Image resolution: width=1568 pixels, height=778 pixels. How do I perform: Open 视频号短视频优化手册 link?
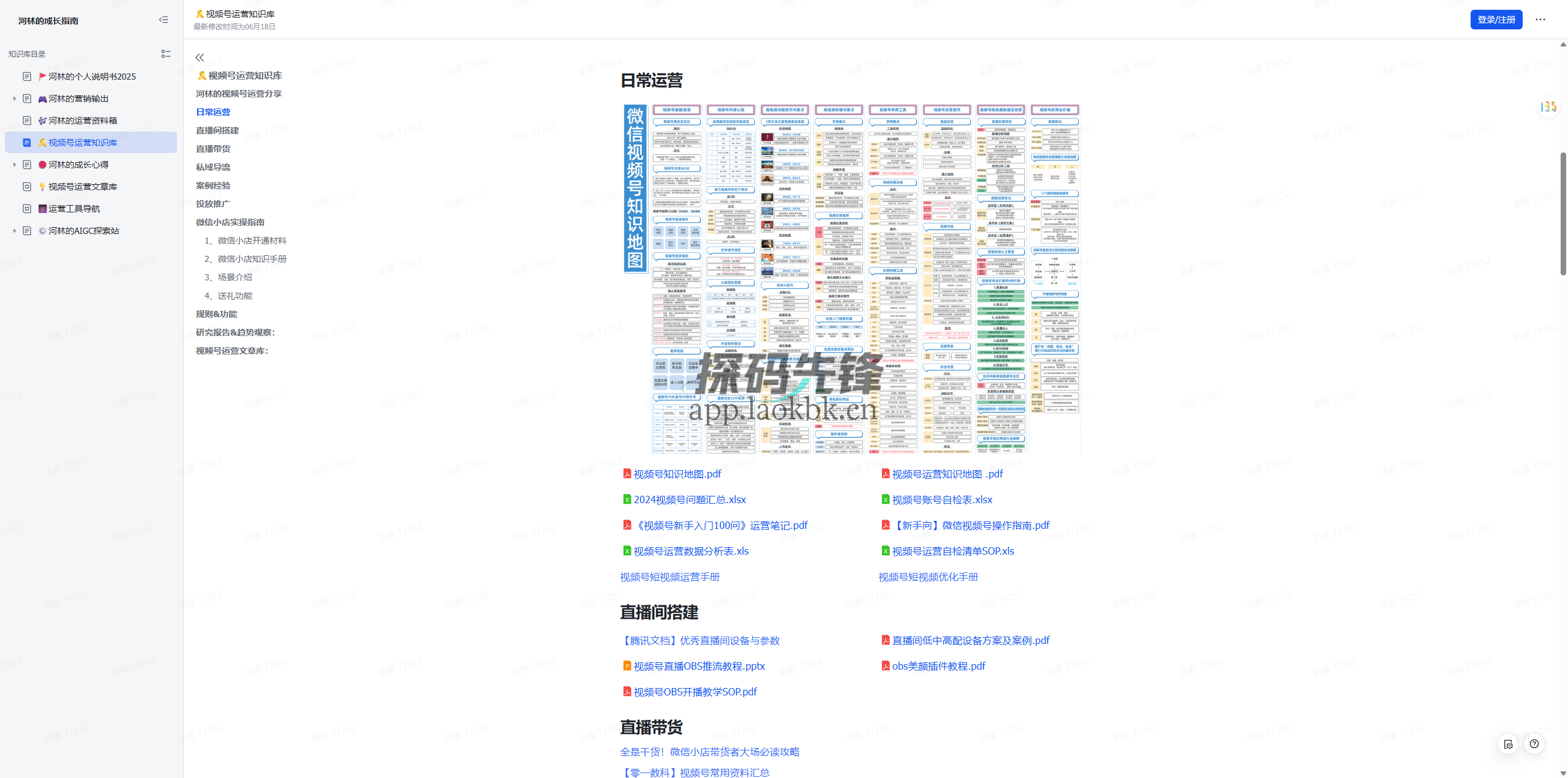point(929,577)
